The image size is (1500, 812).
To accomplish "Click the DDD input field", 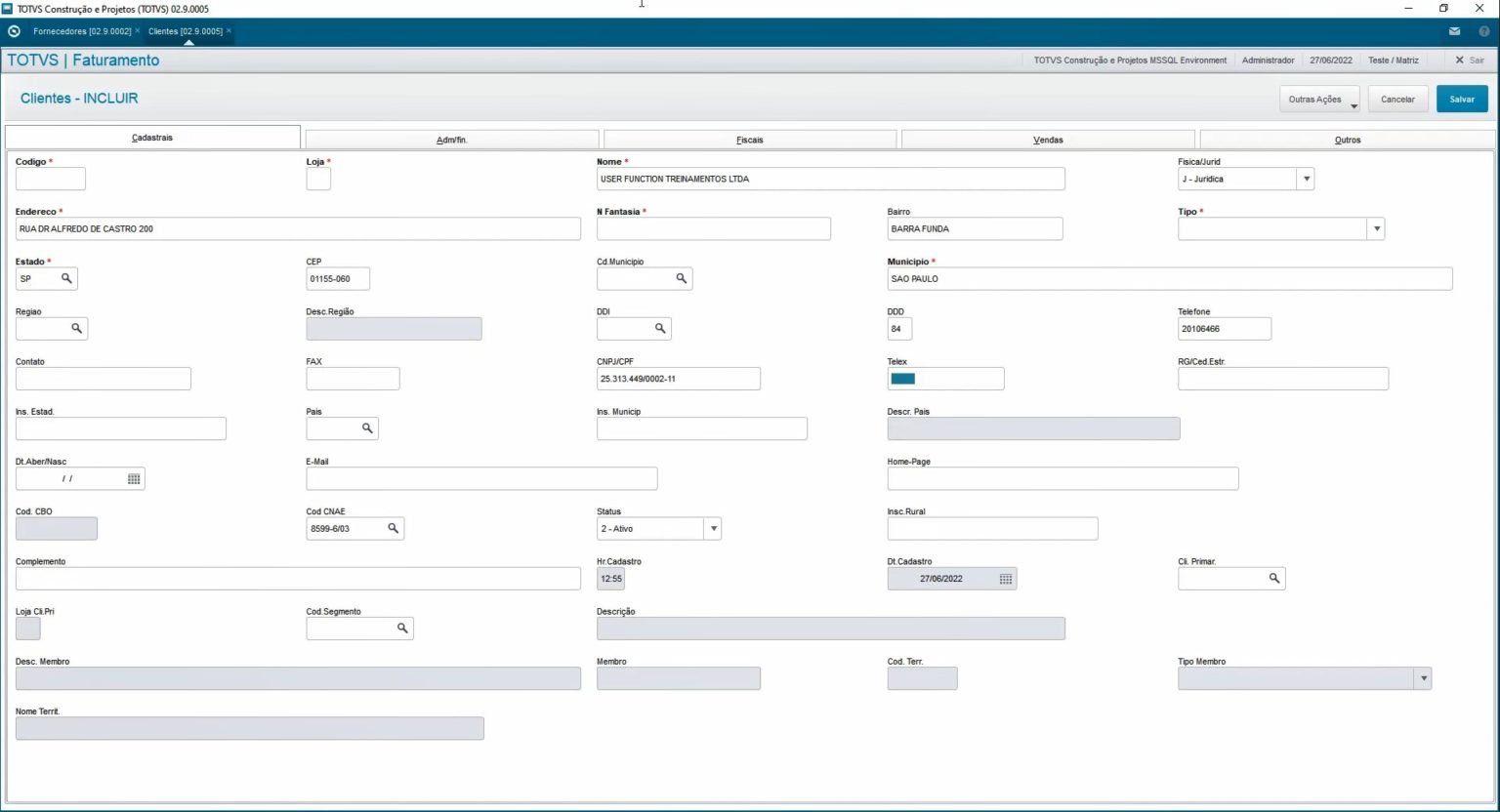I will [x=899, y=329].
